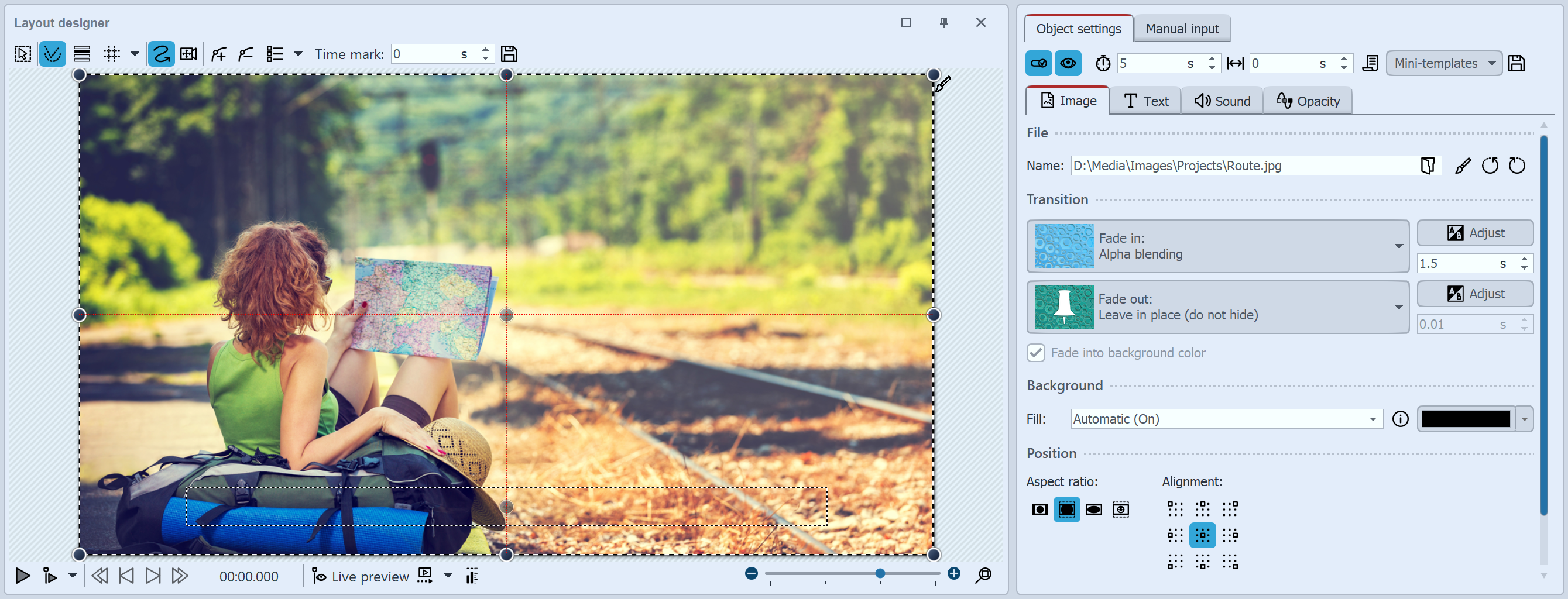
Task: Open the Manual input tab
Action: tap(1181, 28)
